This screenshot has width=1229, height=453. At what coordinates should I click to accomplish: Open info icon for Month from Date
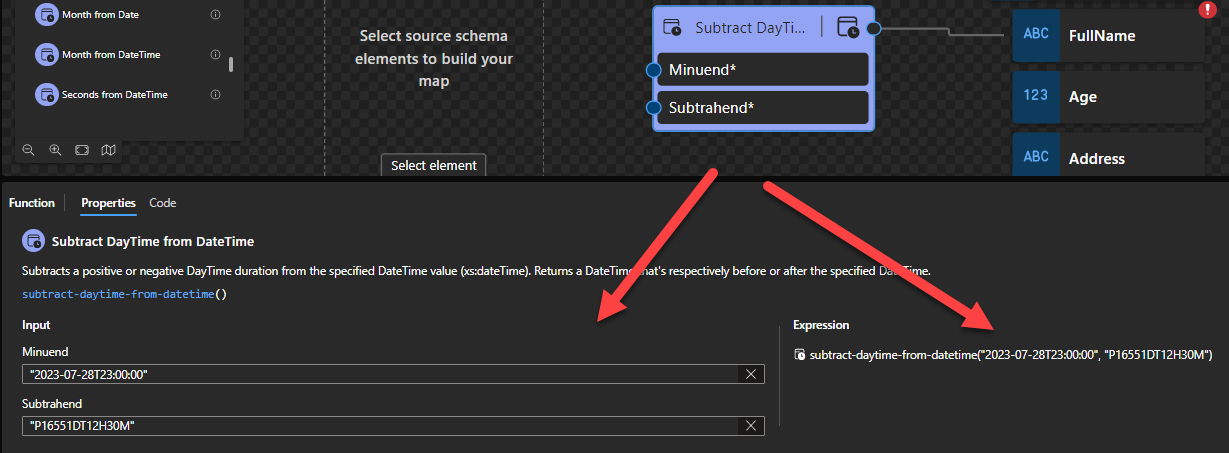pyautogui.click(x=216, y=15)
